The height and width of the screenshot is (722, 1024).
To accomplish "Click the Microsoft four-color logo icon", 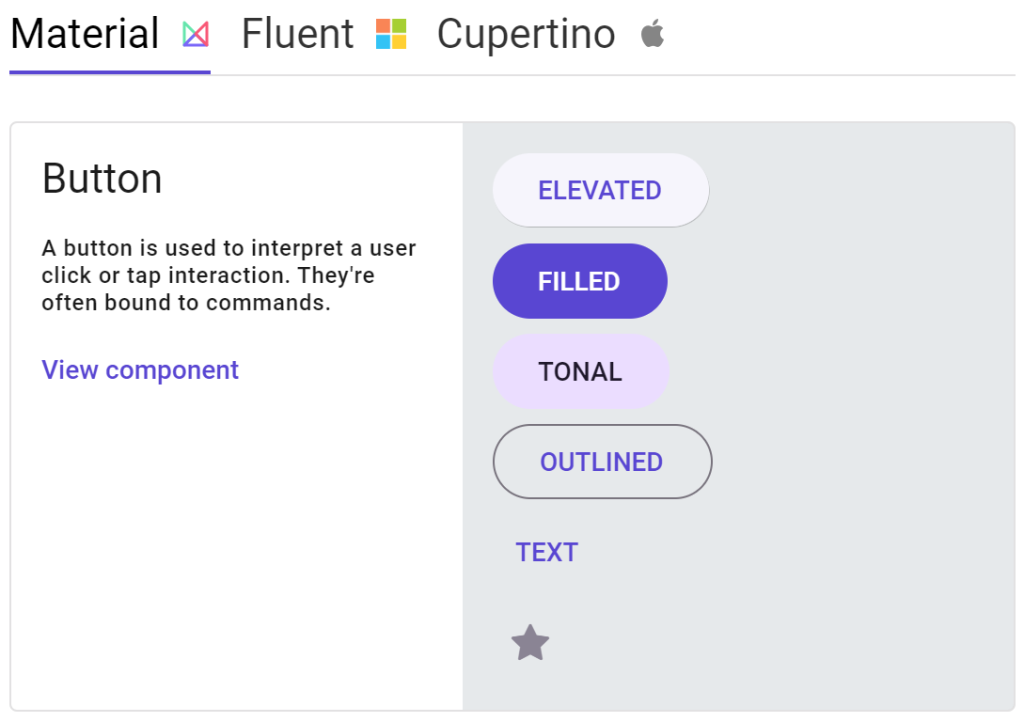I will (391, 35).
